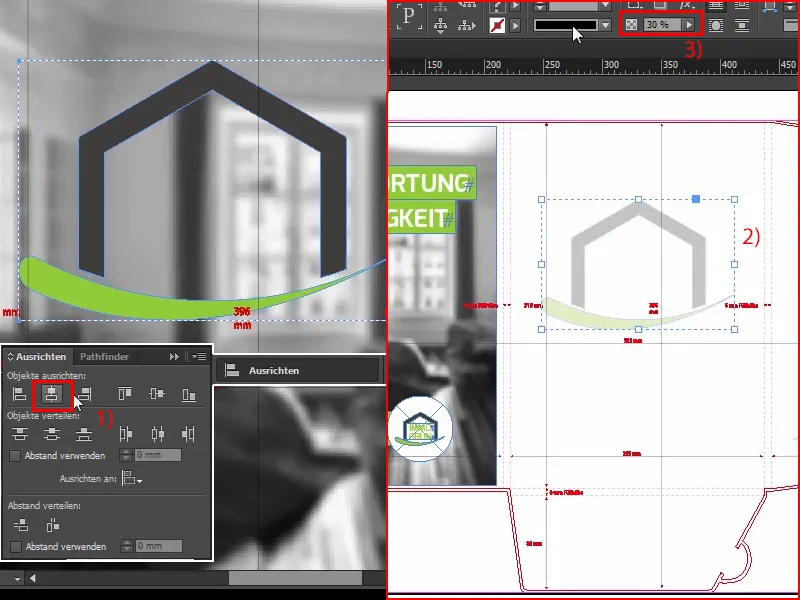Viewport: 800px width, 600px height.
Task: Distribute vertical spacing under Abstand verteilen
Action: (x=21, y=525)
